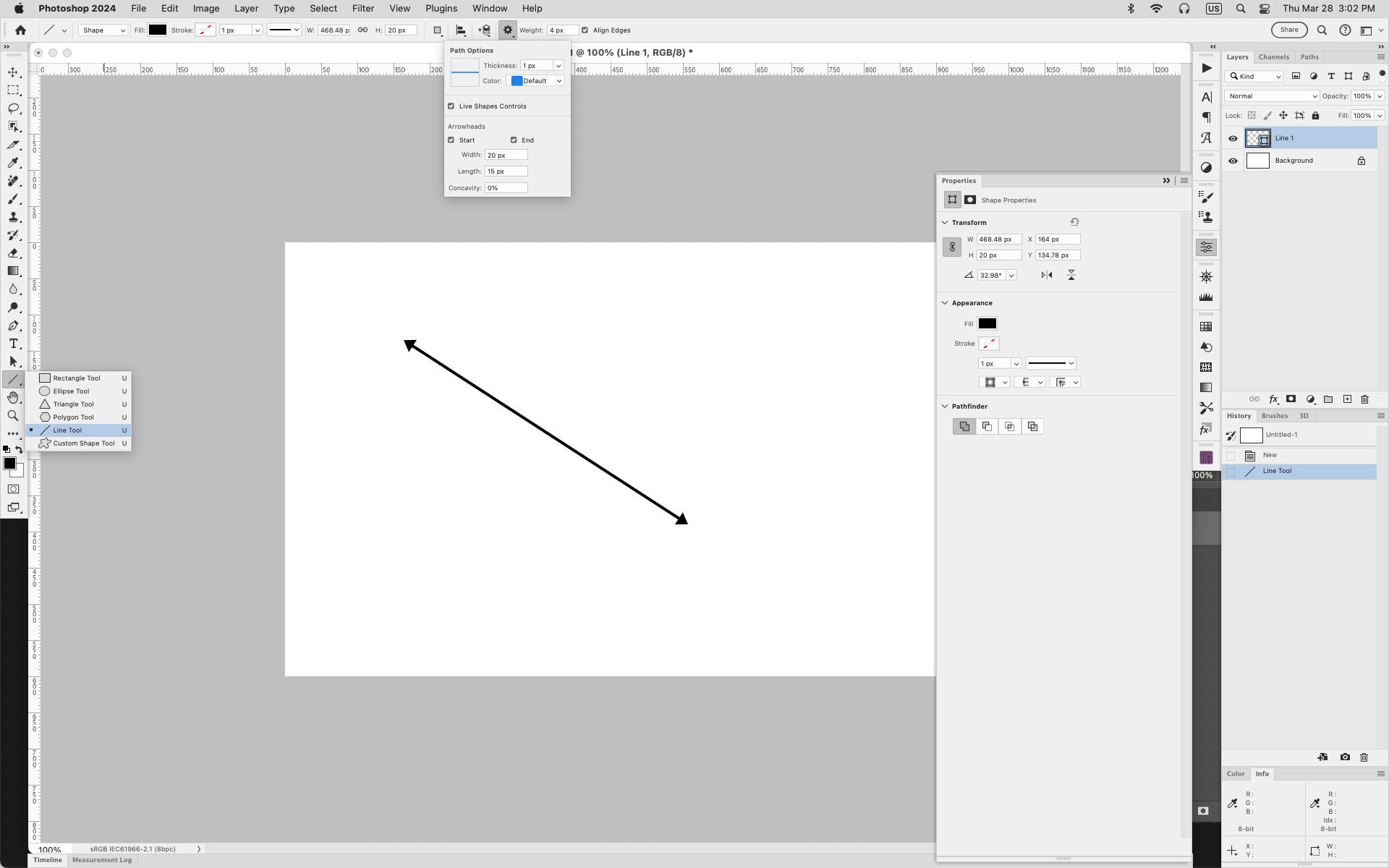
Task: Select the Horizontal Type tool
Action: pyautogui.click(x=13, y=344)
